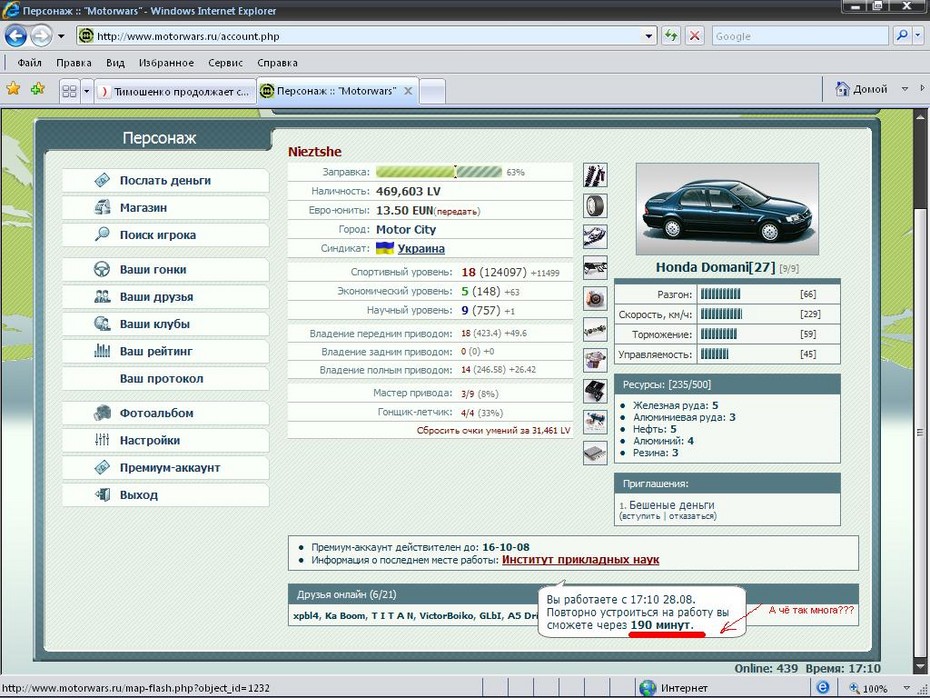Screen dimensions: 930x698
Task: Open the grey ECU chip part icon
Action: pos(595,453)
